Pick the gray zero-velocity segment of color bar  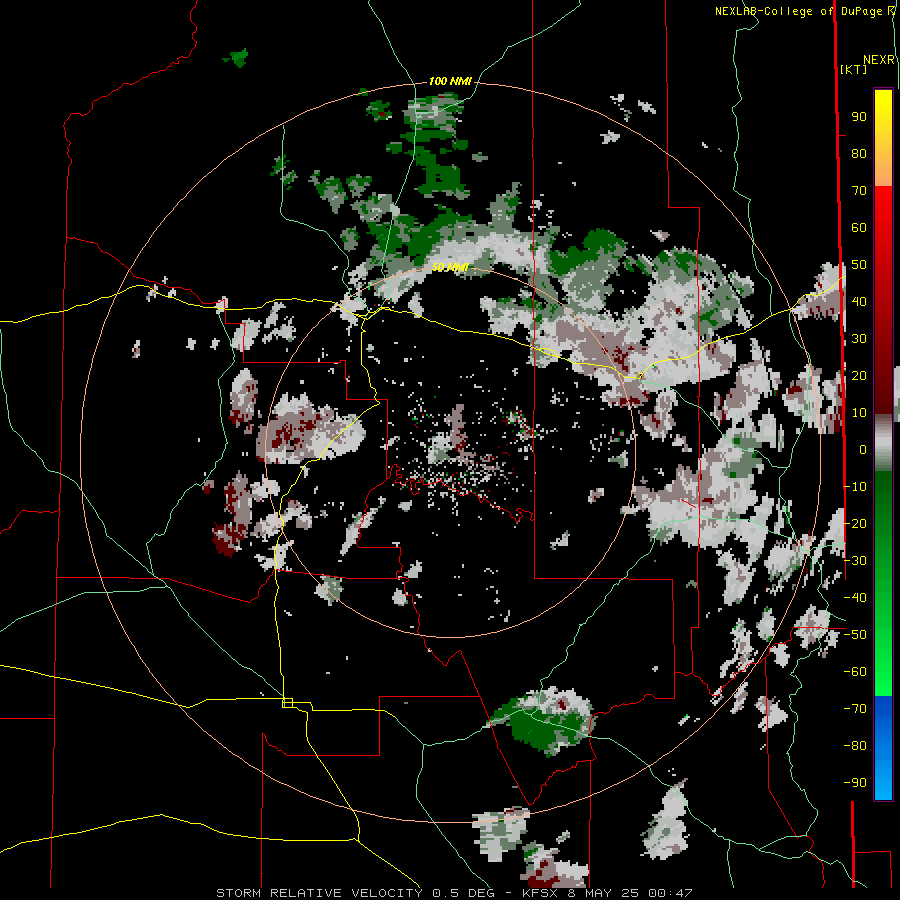tap(883, 443)
